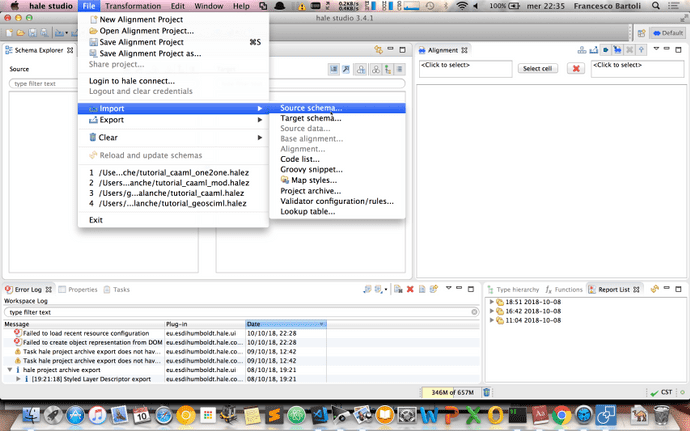690x431 pixels.
Task: Click the Google Chrome icon in Dock
Action: pos(560,414)
